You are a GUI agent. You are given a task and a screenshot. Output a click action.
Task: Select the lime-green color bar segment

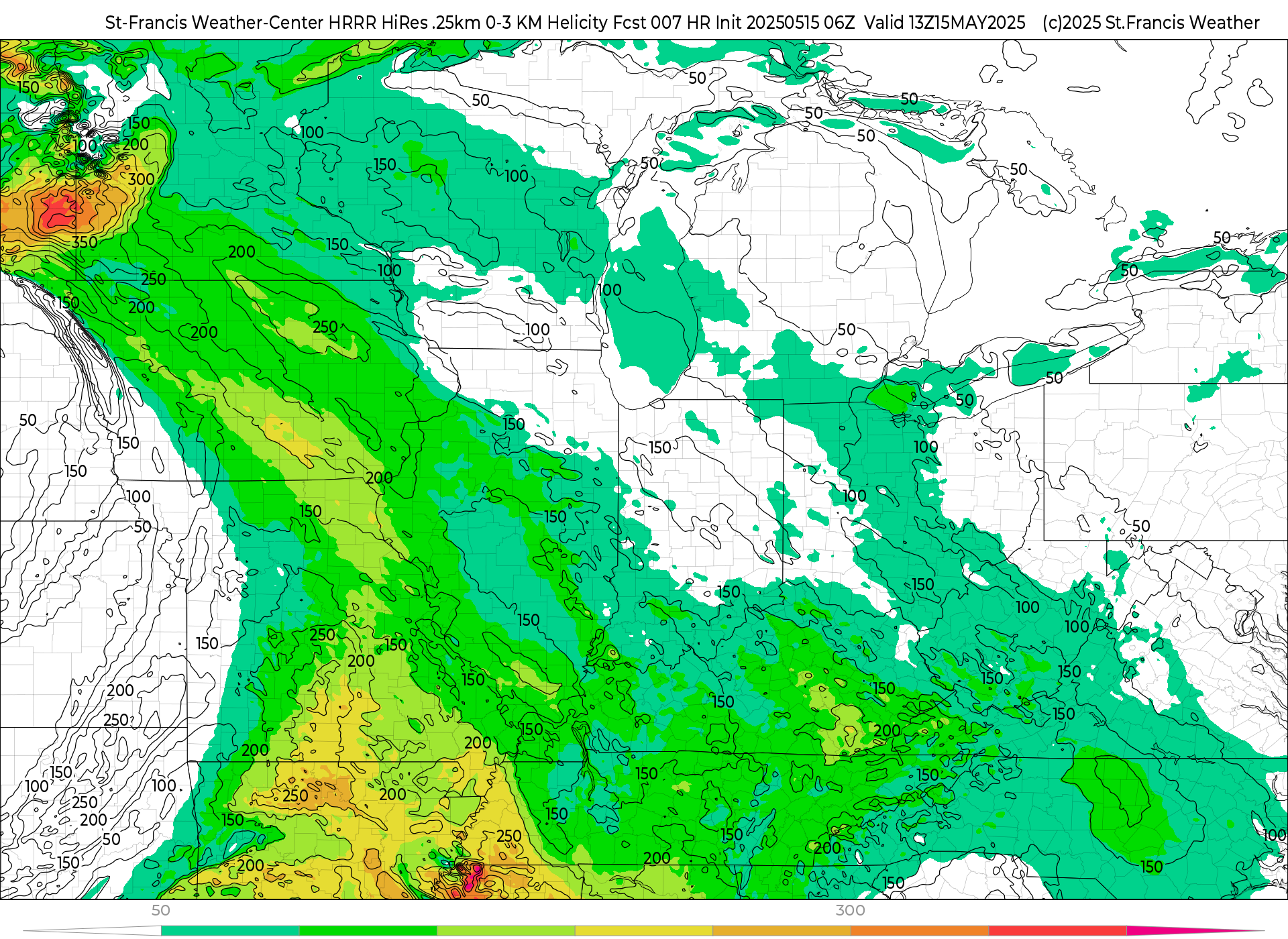tap(506, 931)
